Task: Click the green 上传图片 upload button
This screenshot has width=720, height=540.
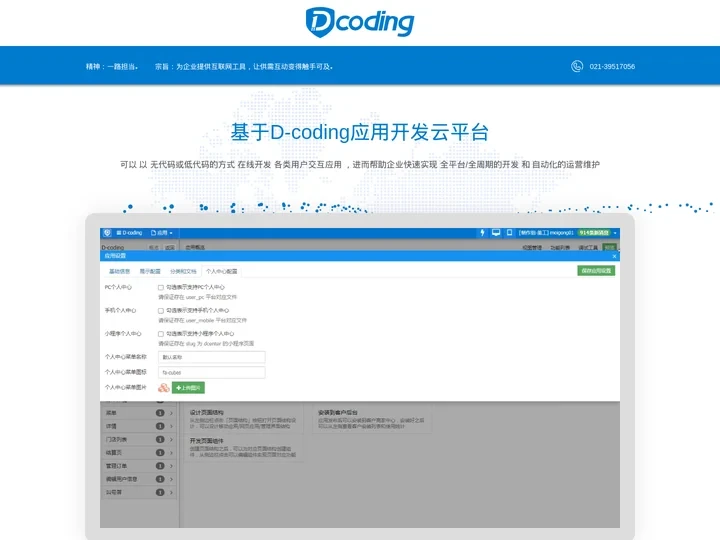Action: point(188,388)
